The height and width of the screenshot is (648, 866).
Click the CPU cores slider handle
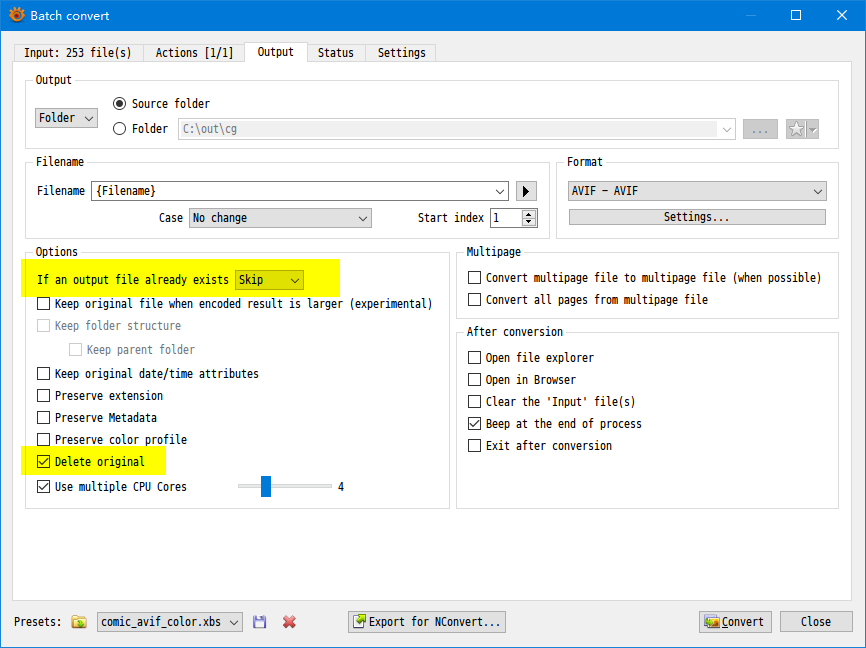tap(266, 487)
